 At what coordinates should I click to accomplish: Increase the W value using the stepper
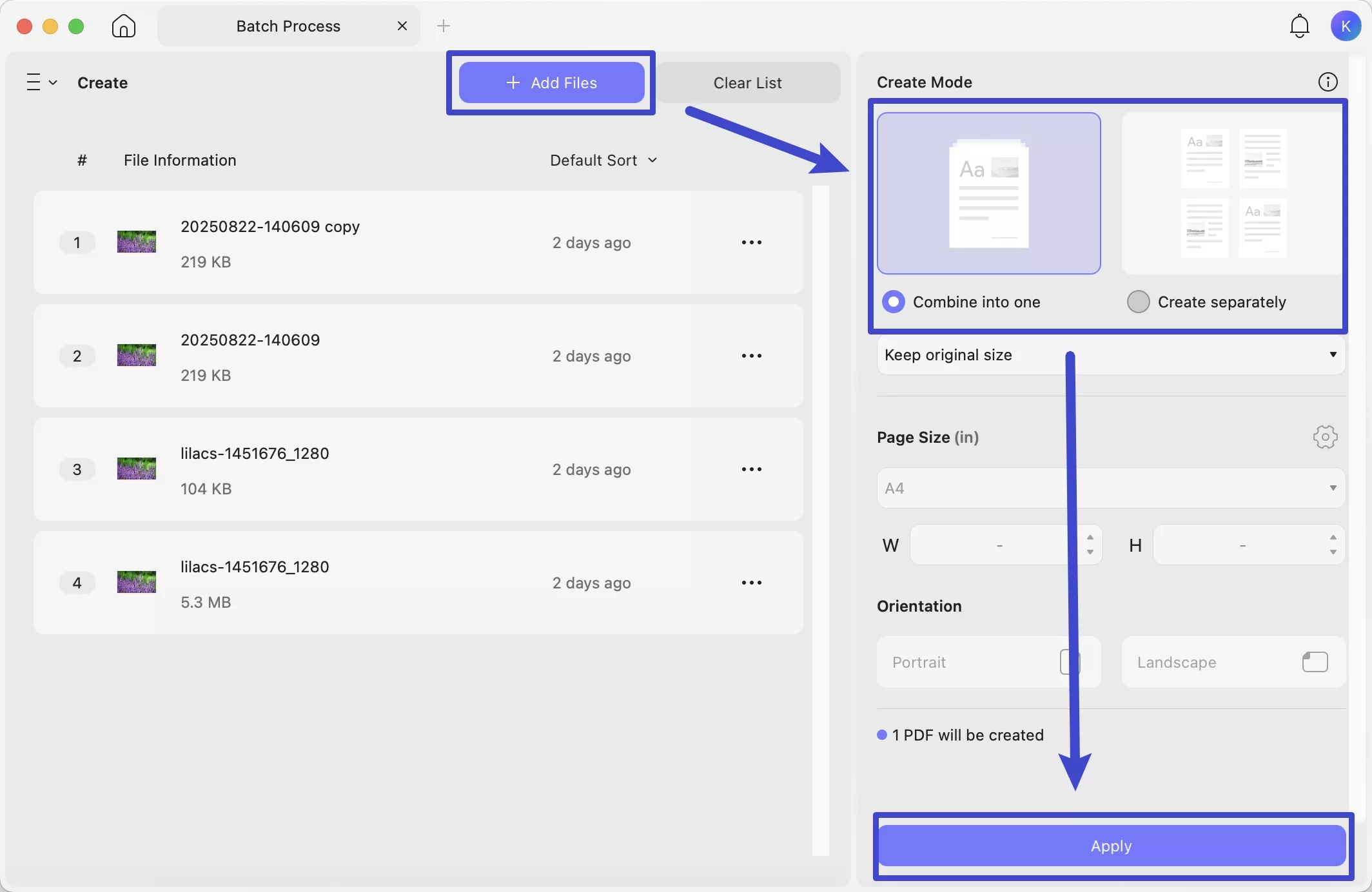(1090, 539)
